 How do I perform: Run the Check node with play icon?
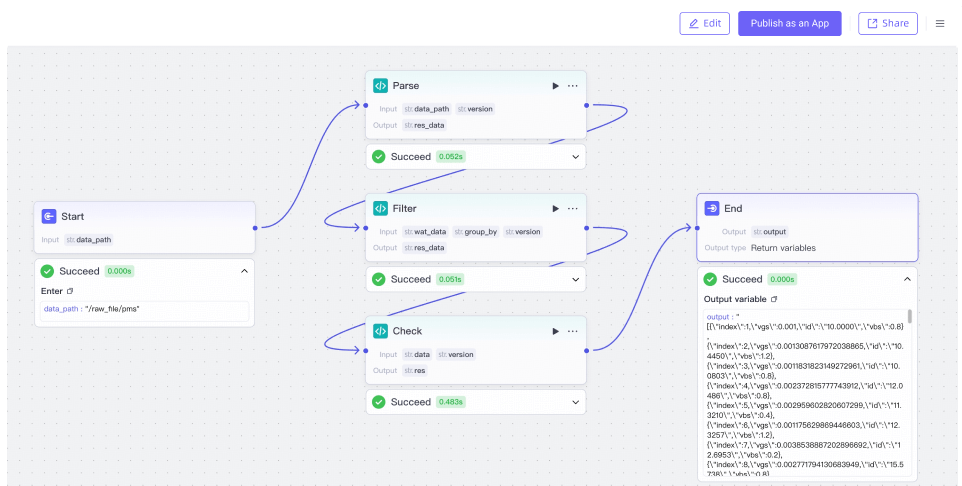pos(555,331)
